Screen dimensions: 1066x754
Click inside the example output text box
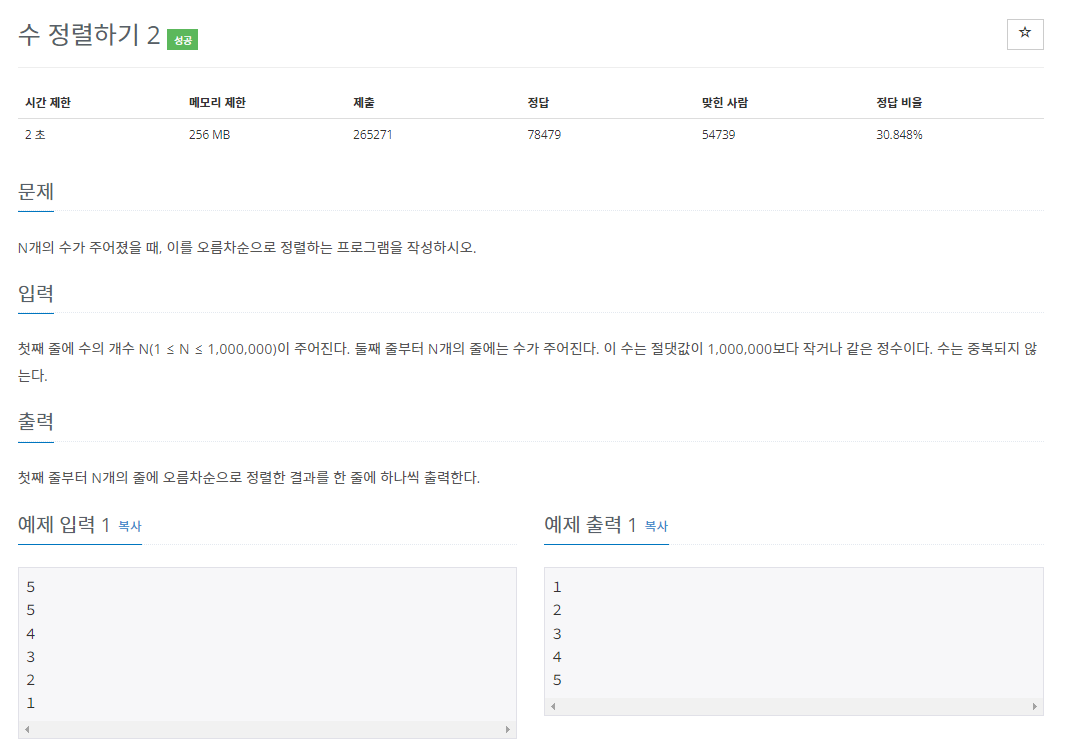[x=793, y=633]
